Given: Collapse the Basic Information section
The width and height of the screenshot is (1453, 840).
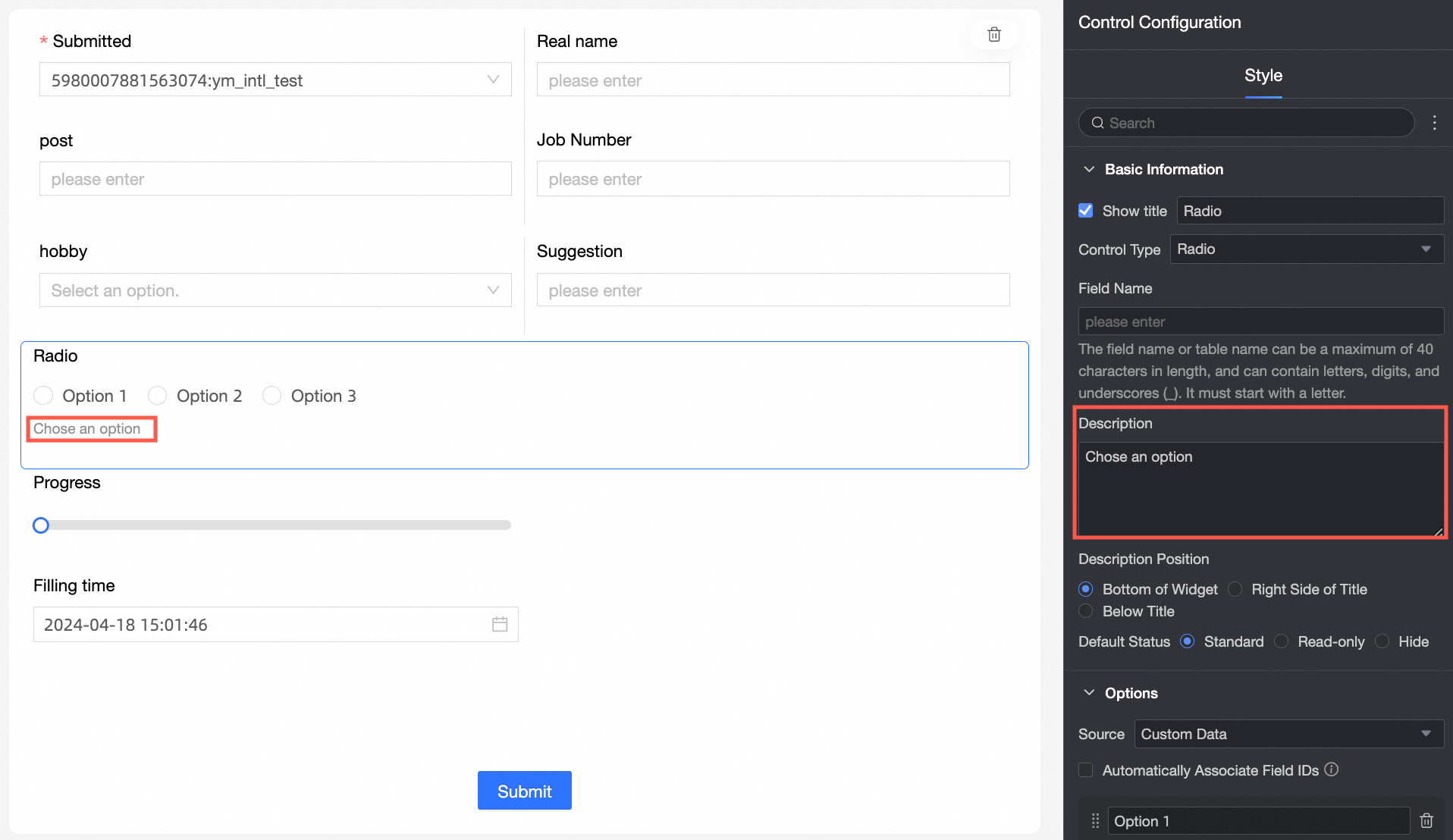Looking at the screenshot, I should pos(1089,169).
